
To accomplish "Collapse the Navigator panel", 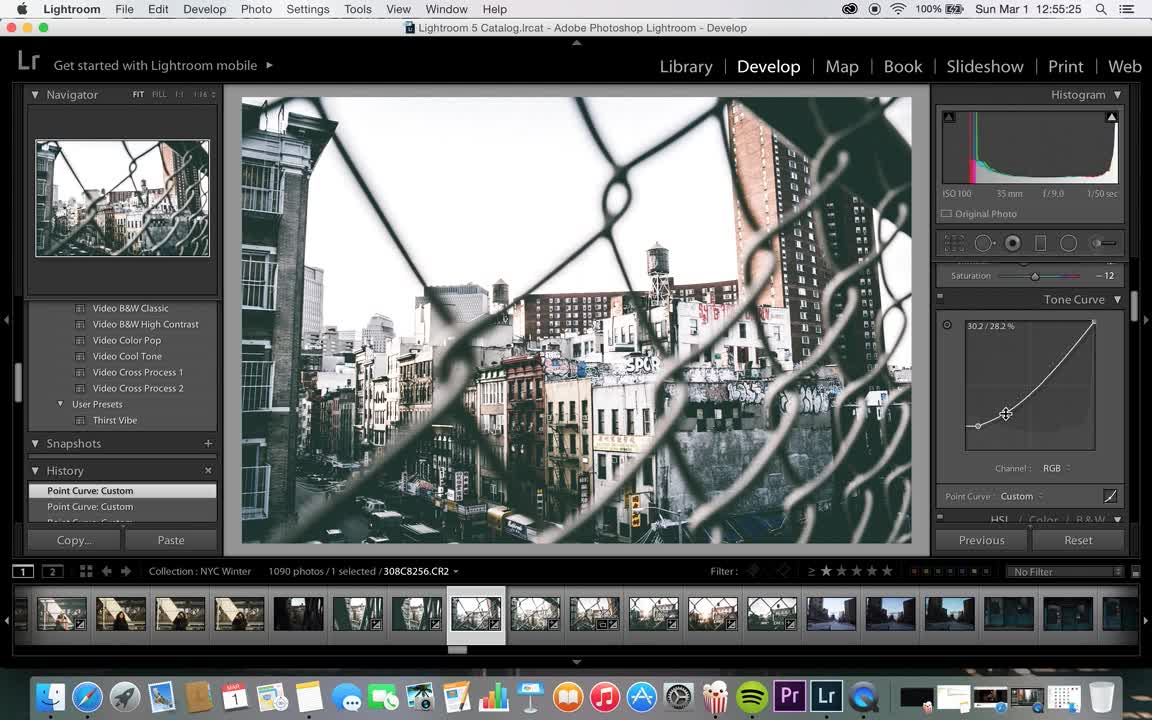I will click(35, 95).
